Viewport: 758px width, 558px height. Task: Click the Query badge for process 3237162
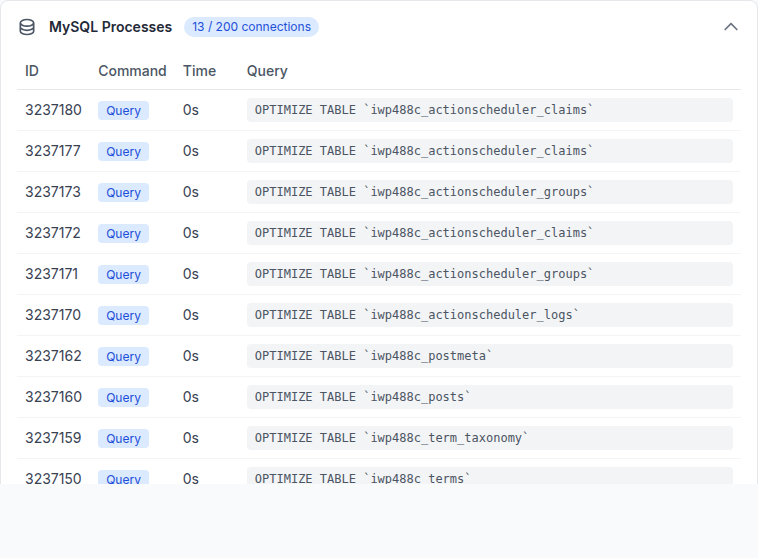123,356
